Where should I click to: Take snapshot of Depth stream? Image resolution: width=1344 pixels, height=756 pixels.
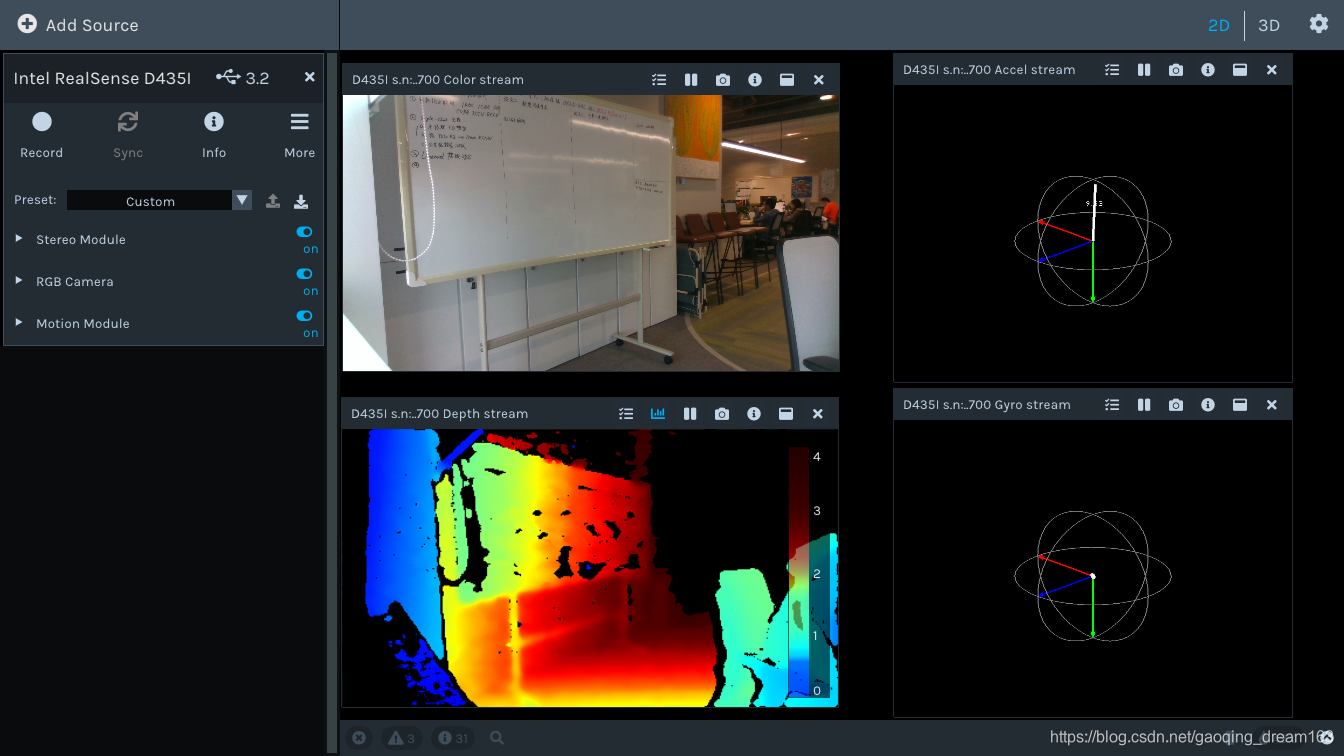722,414
